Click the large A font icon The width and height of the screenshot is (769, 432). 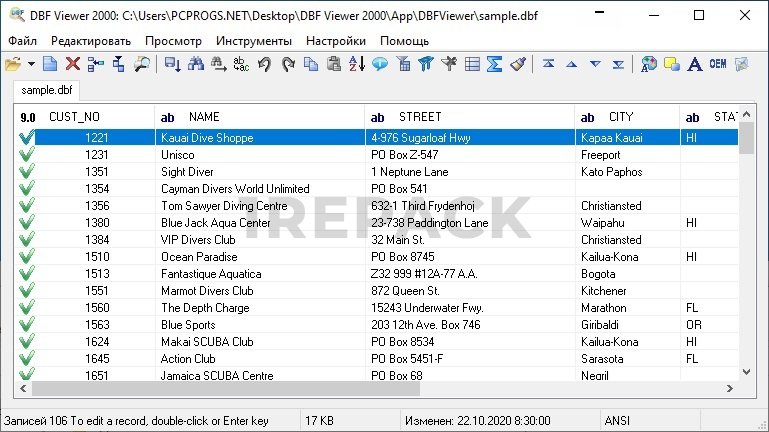[x=695, y=64]
